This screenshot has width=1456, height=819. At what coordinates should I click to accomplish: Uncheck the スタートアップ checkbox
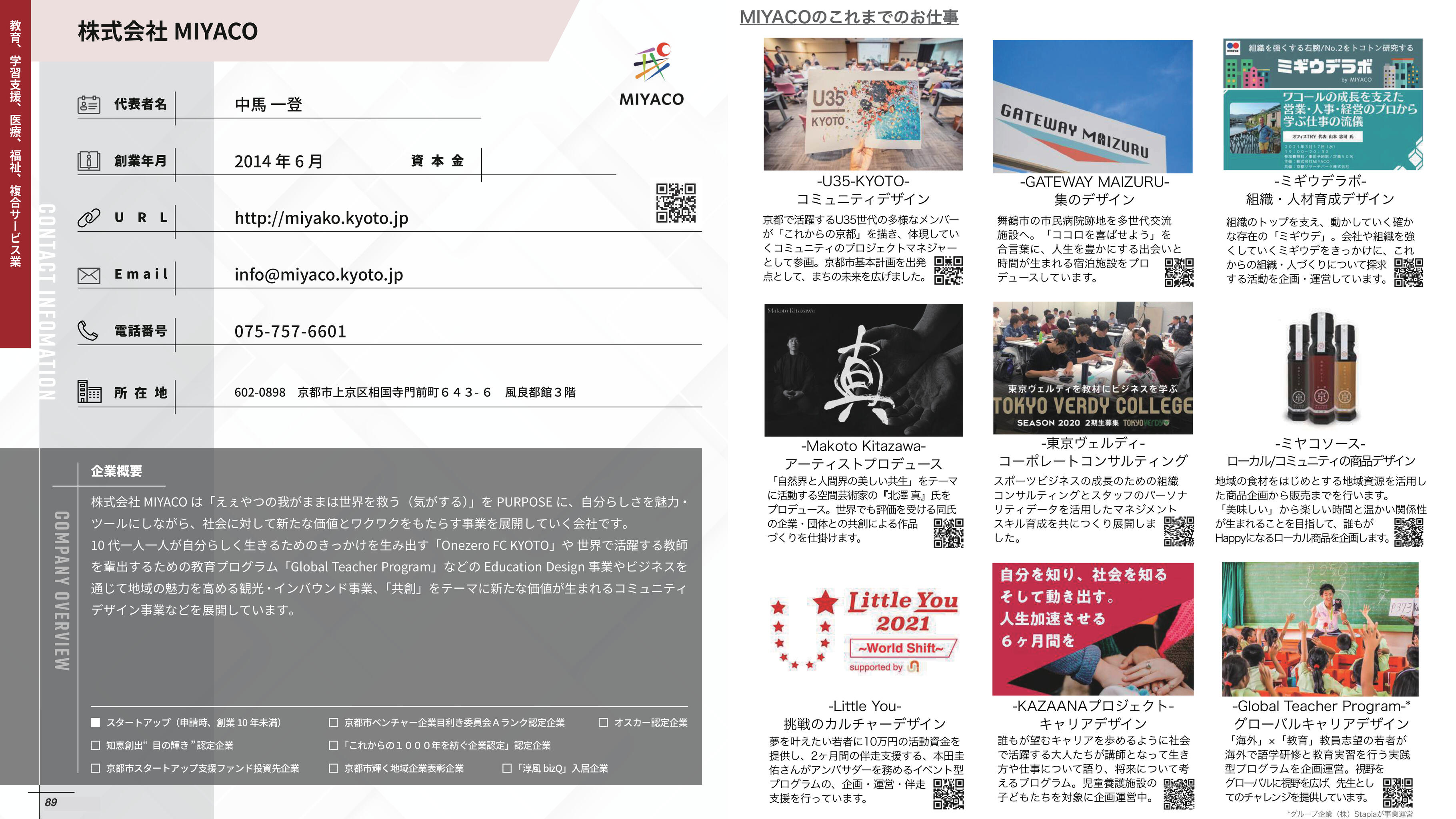point(96,722)
